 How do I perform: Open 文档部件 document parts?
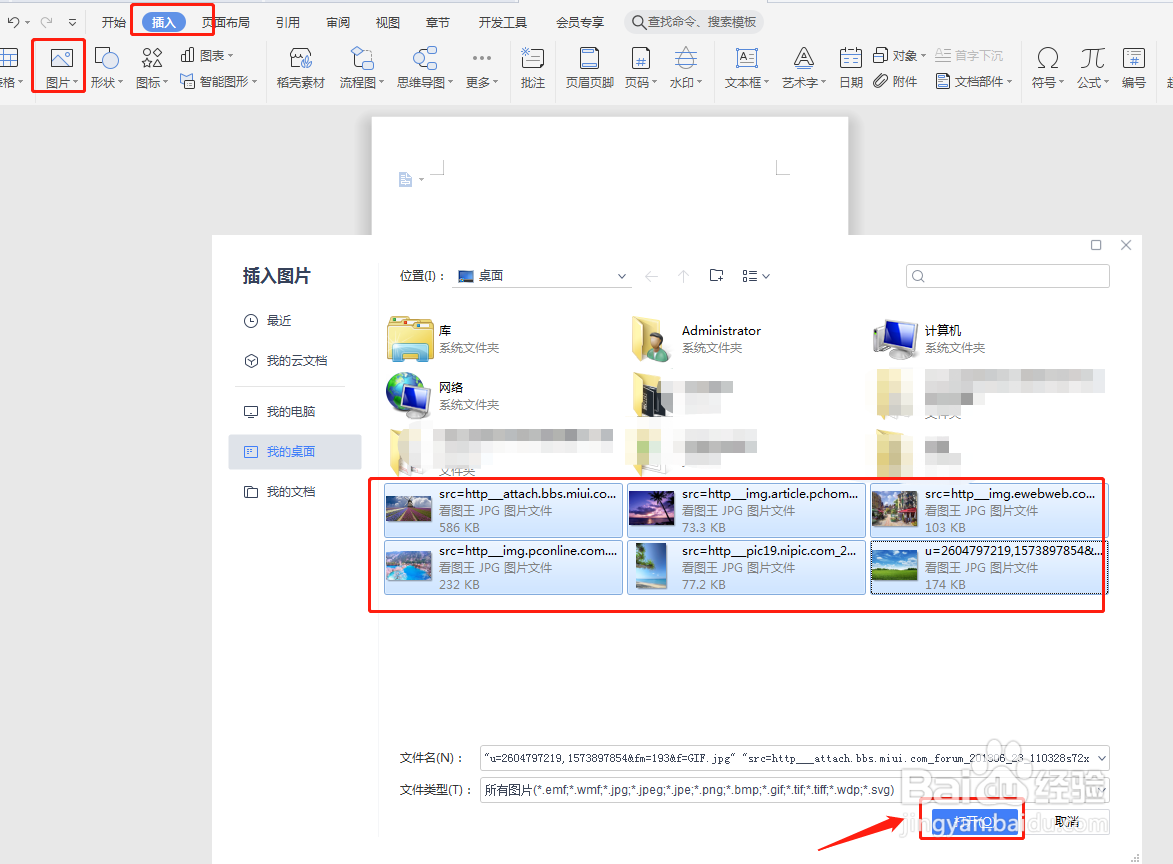(x=974, y=82)
